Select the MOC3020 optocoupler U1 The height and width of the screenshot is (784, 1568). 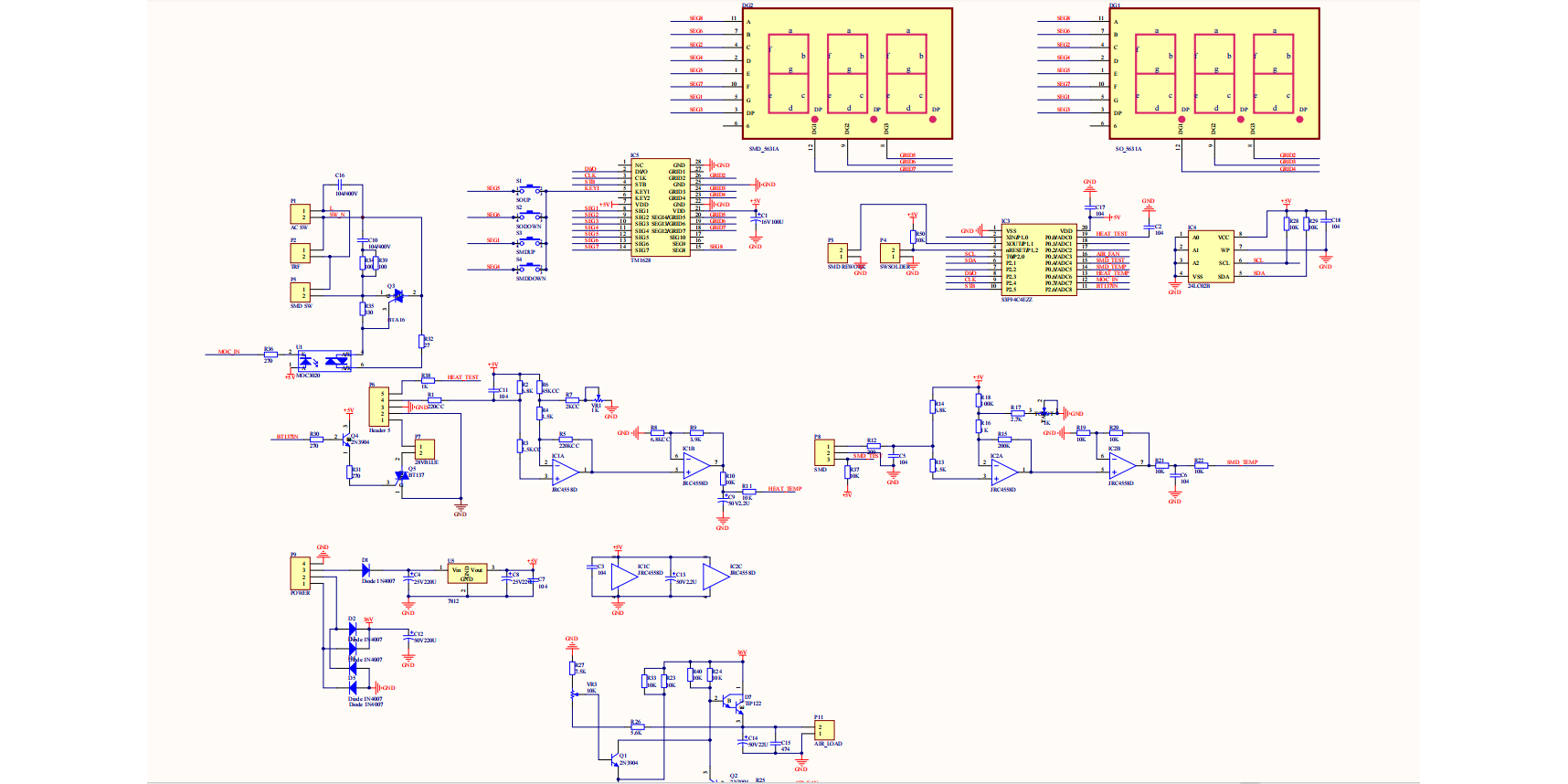coord(324,361)
